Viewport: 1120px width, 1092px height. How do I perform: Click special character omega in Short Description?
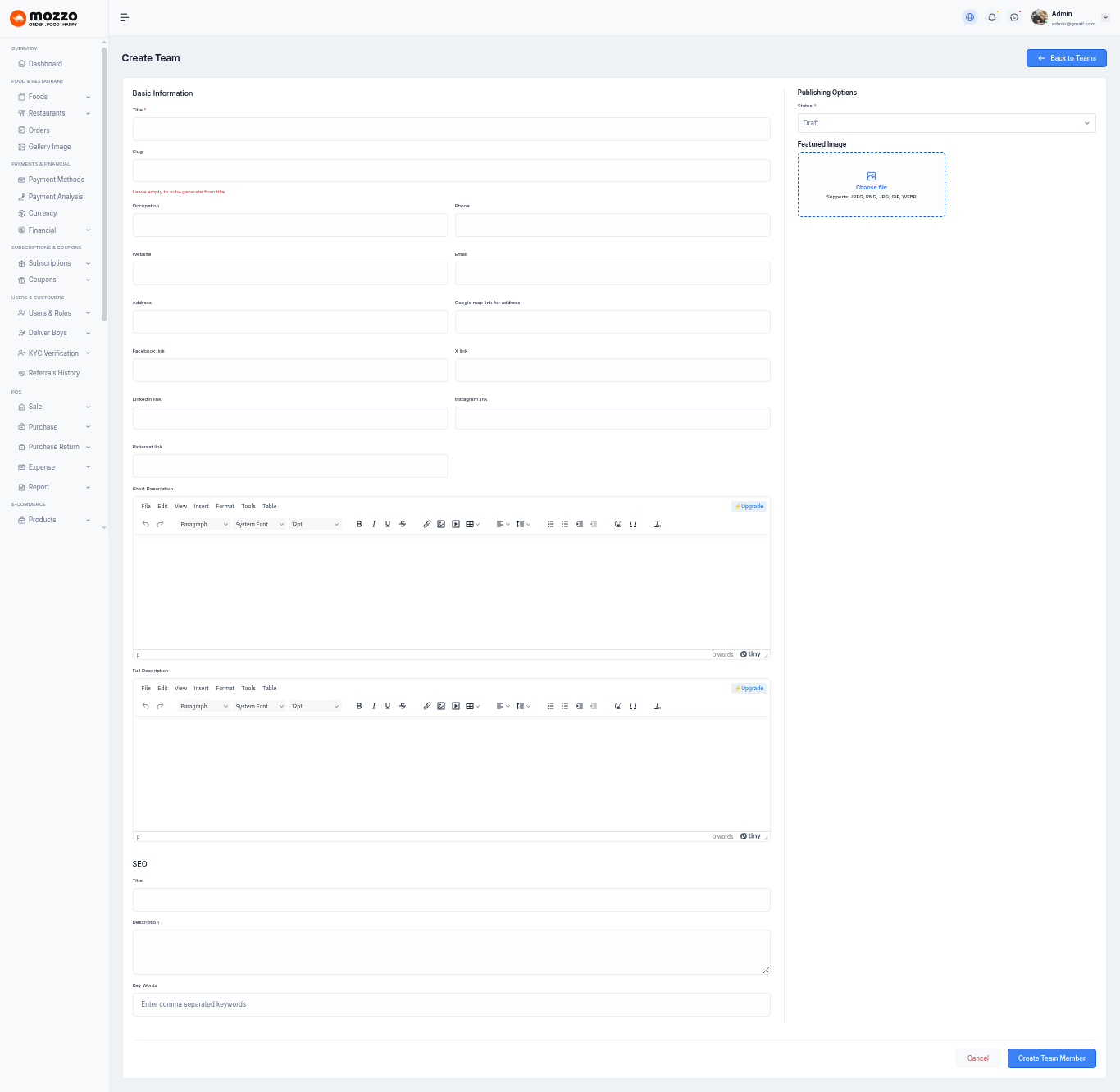point(633,524)
